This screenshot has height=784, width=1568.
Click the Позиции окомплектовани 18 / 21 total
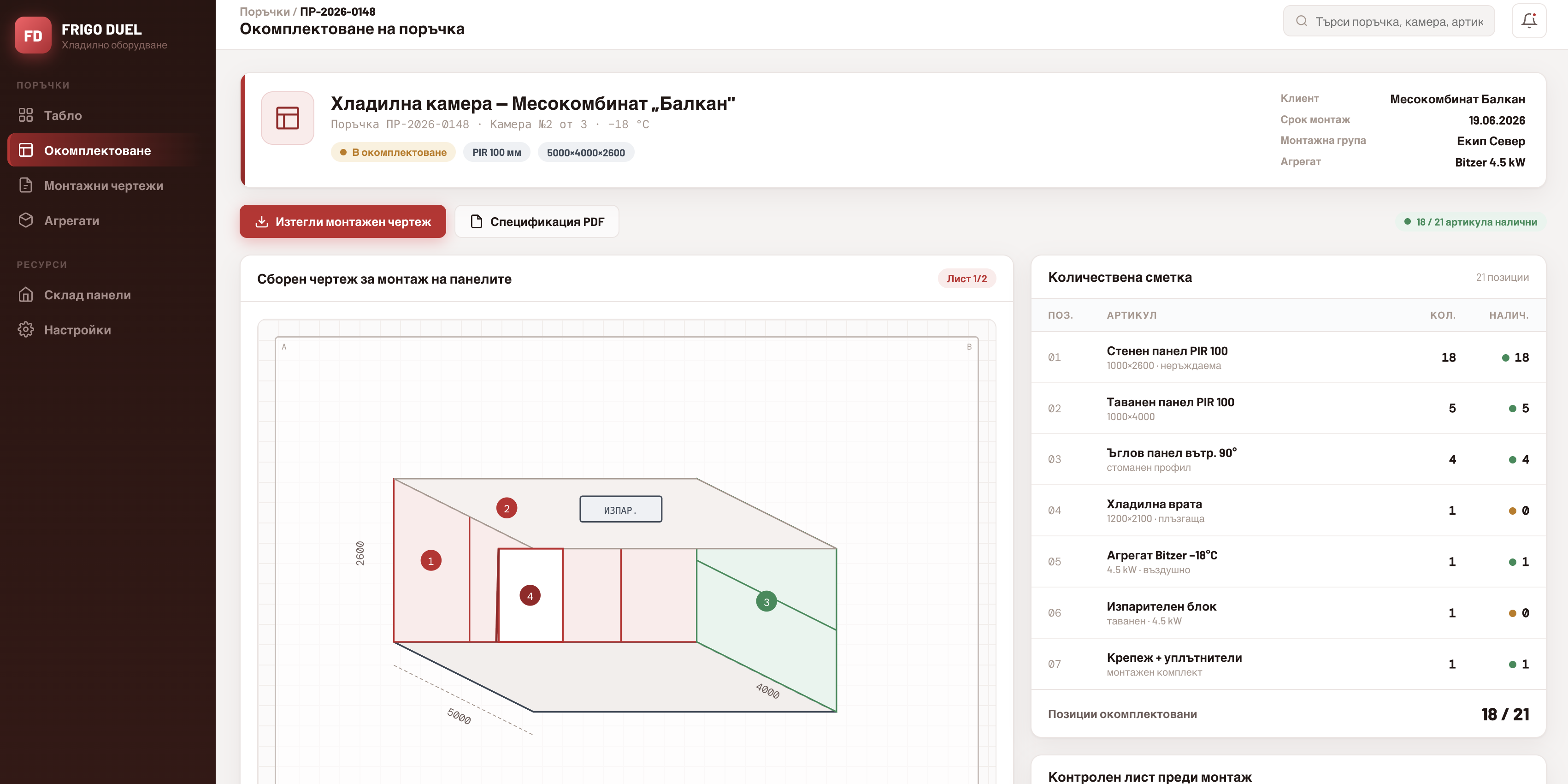[x=1288, y=714]
